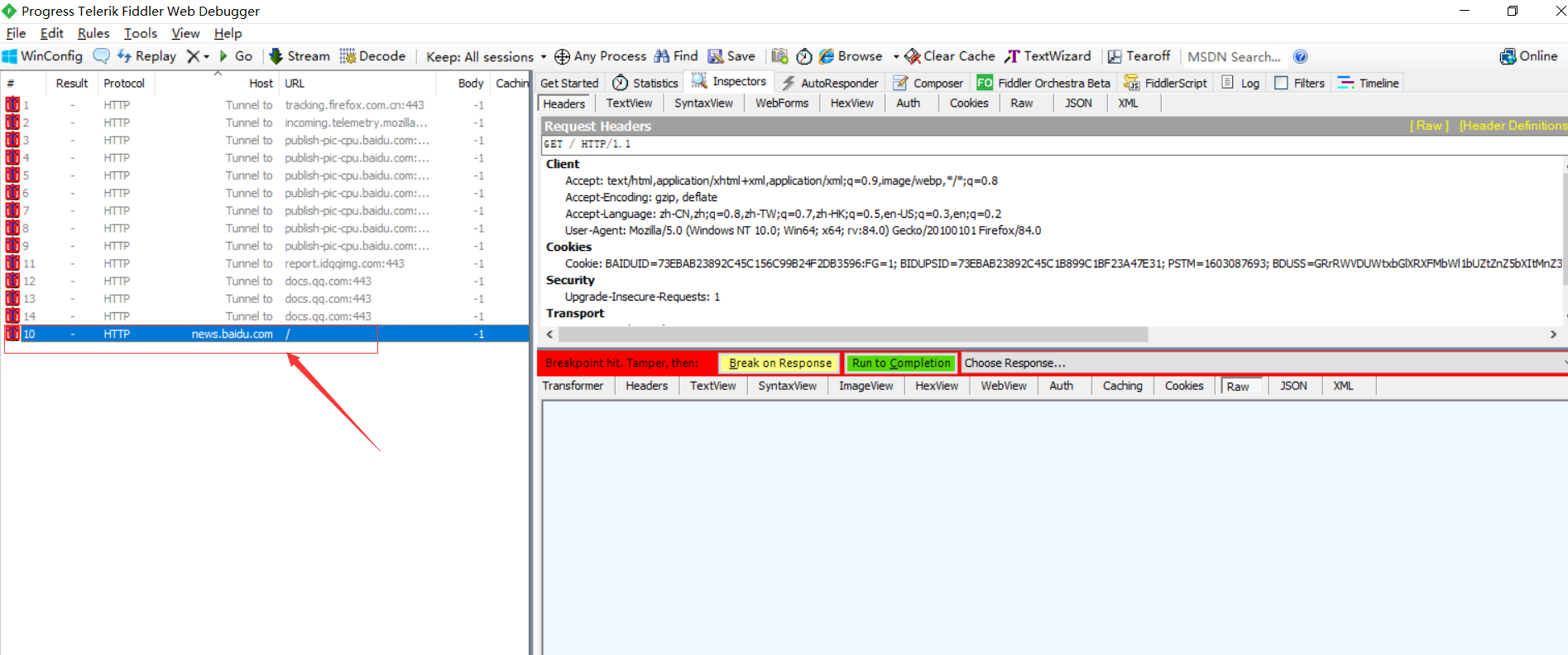Toggle Decode option in toolbar
Viewport: 1568px width, 655px height.
click(372, 56)
